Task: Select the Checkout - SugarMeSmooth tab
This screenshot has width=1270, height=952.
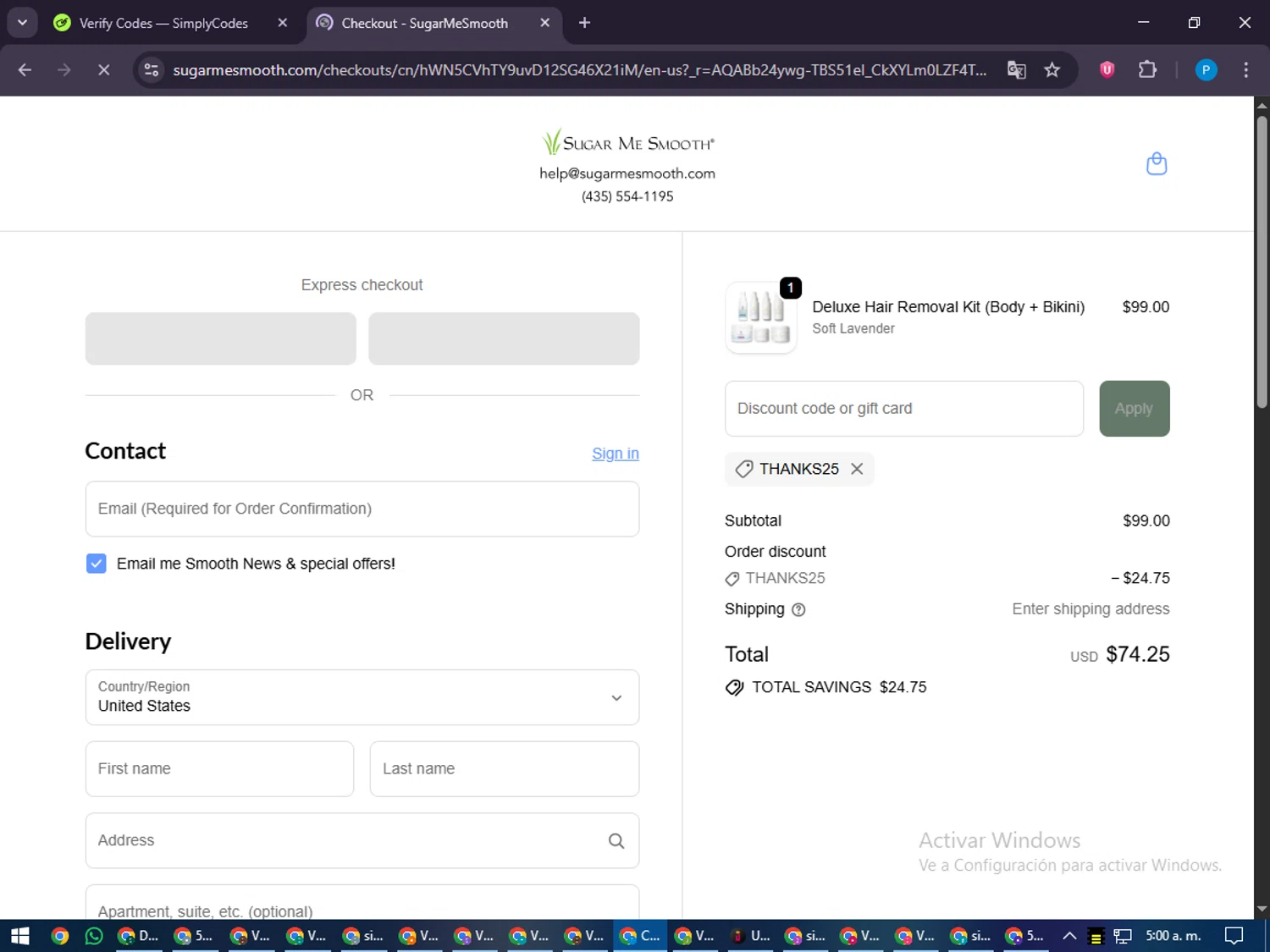Action: (x=433, y=23)
